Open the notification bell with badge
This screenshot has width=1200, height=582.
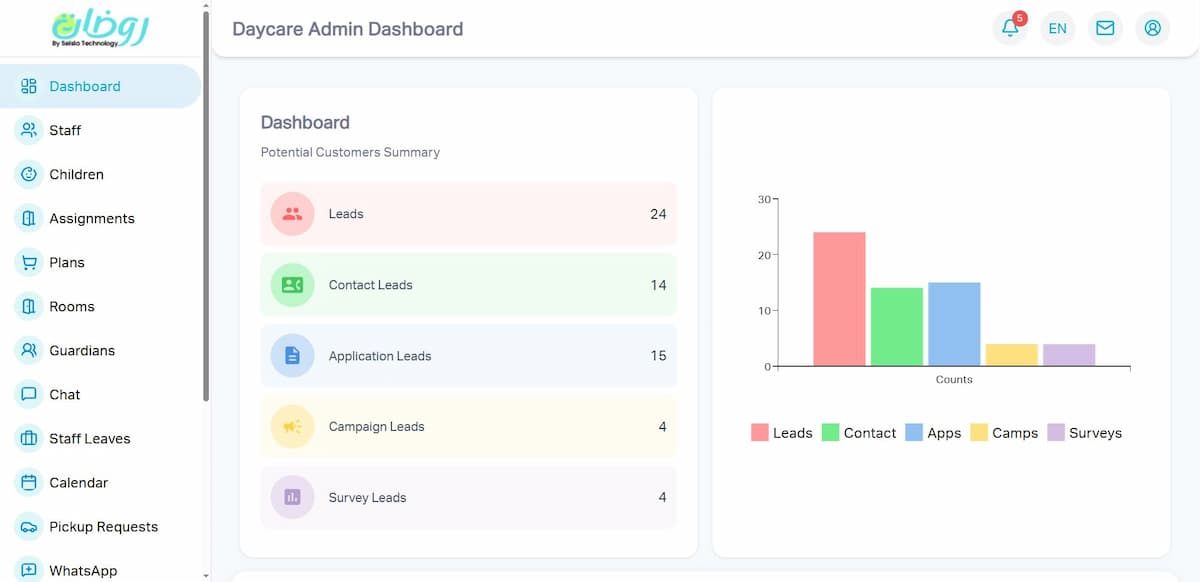click(1010, 28)
